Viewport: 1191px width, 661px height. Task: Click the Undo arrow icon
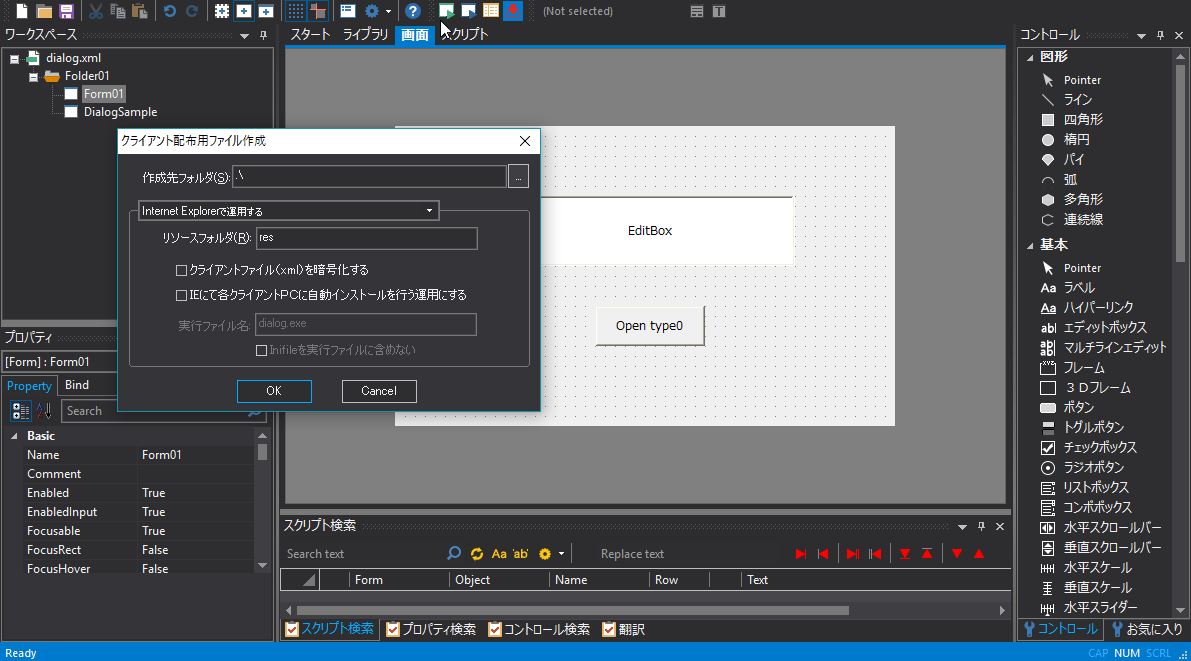[169, 11]
